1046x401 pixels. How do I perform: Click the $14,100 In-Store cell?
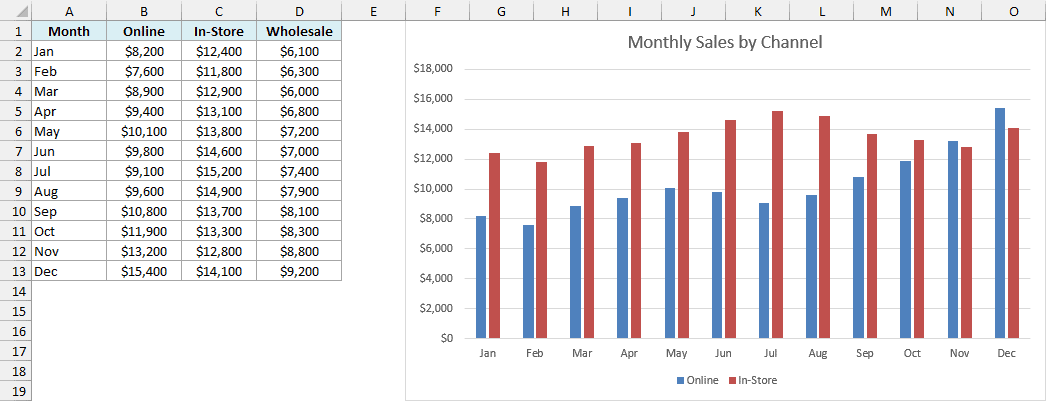pyautogui.click(x=219, y=272)
